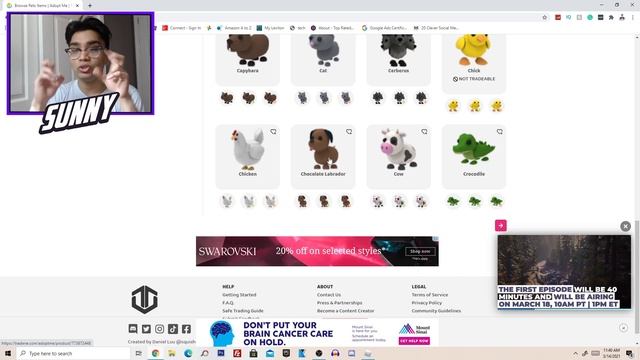Open Community Guidelines link
This screenshot has height=360, width=640.
click(x=436, y=311)
